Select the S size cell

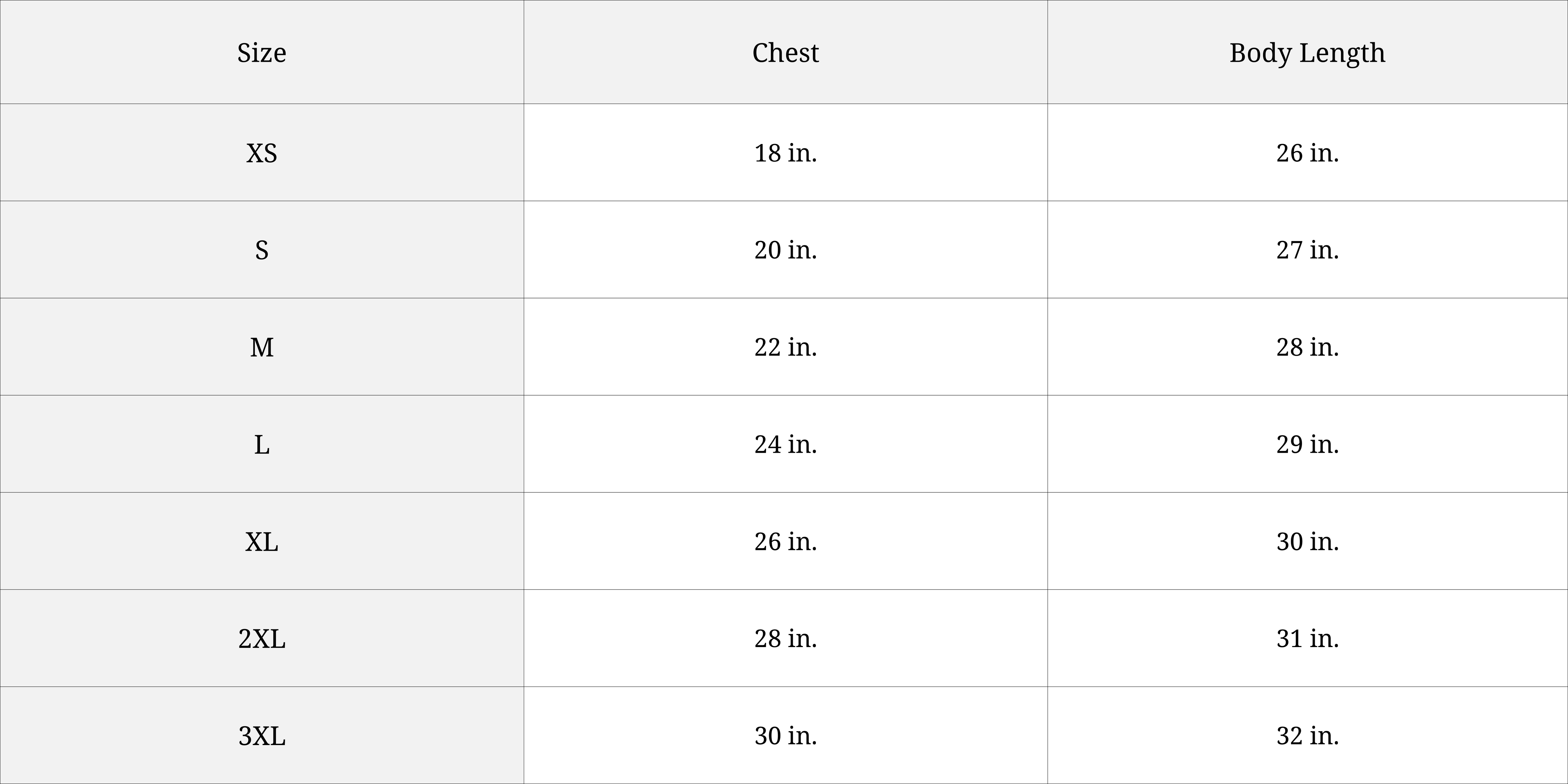tap(262, 250)
